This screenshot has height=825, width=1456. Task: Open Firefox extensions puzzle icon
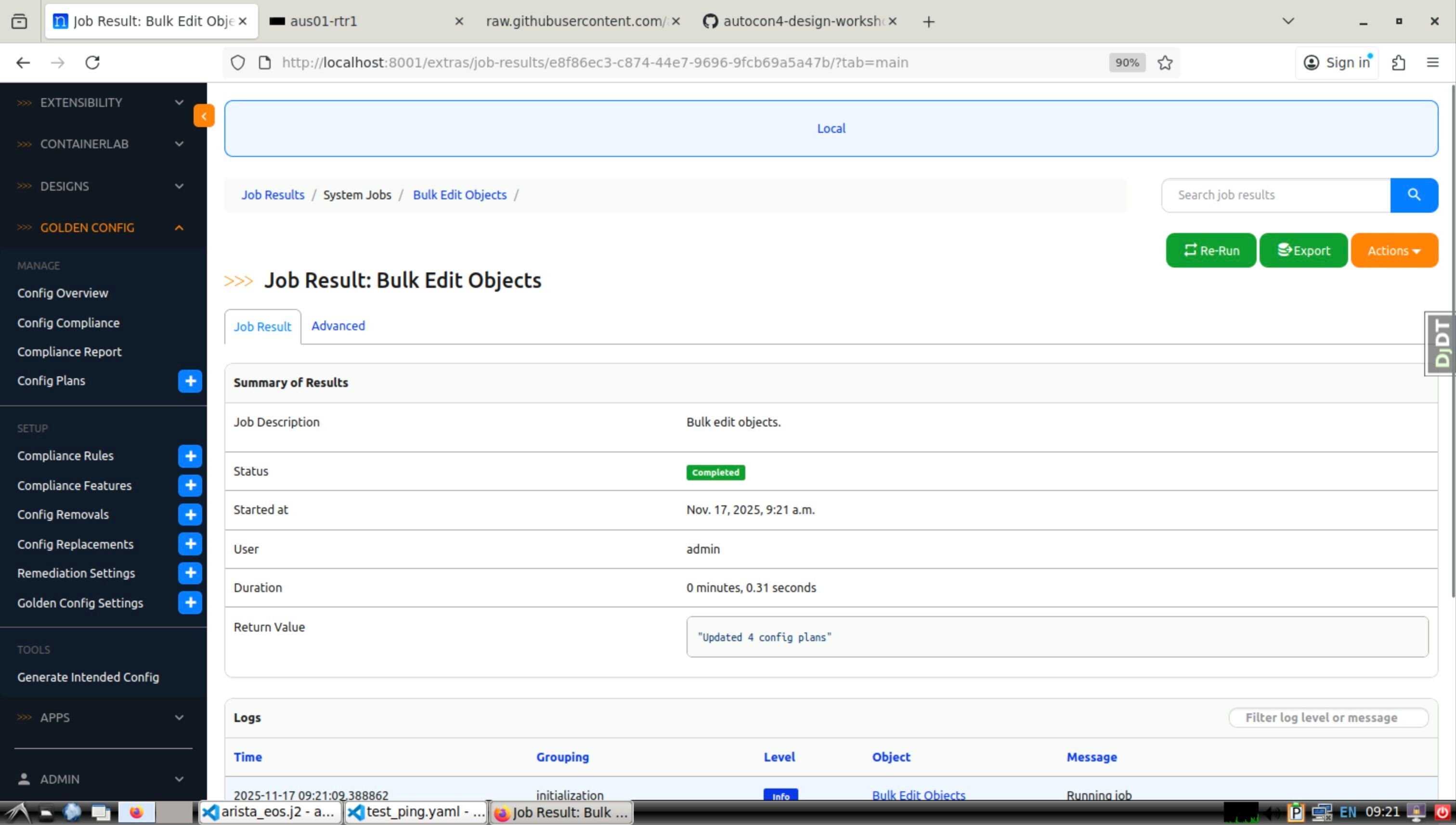(1398, 62)
